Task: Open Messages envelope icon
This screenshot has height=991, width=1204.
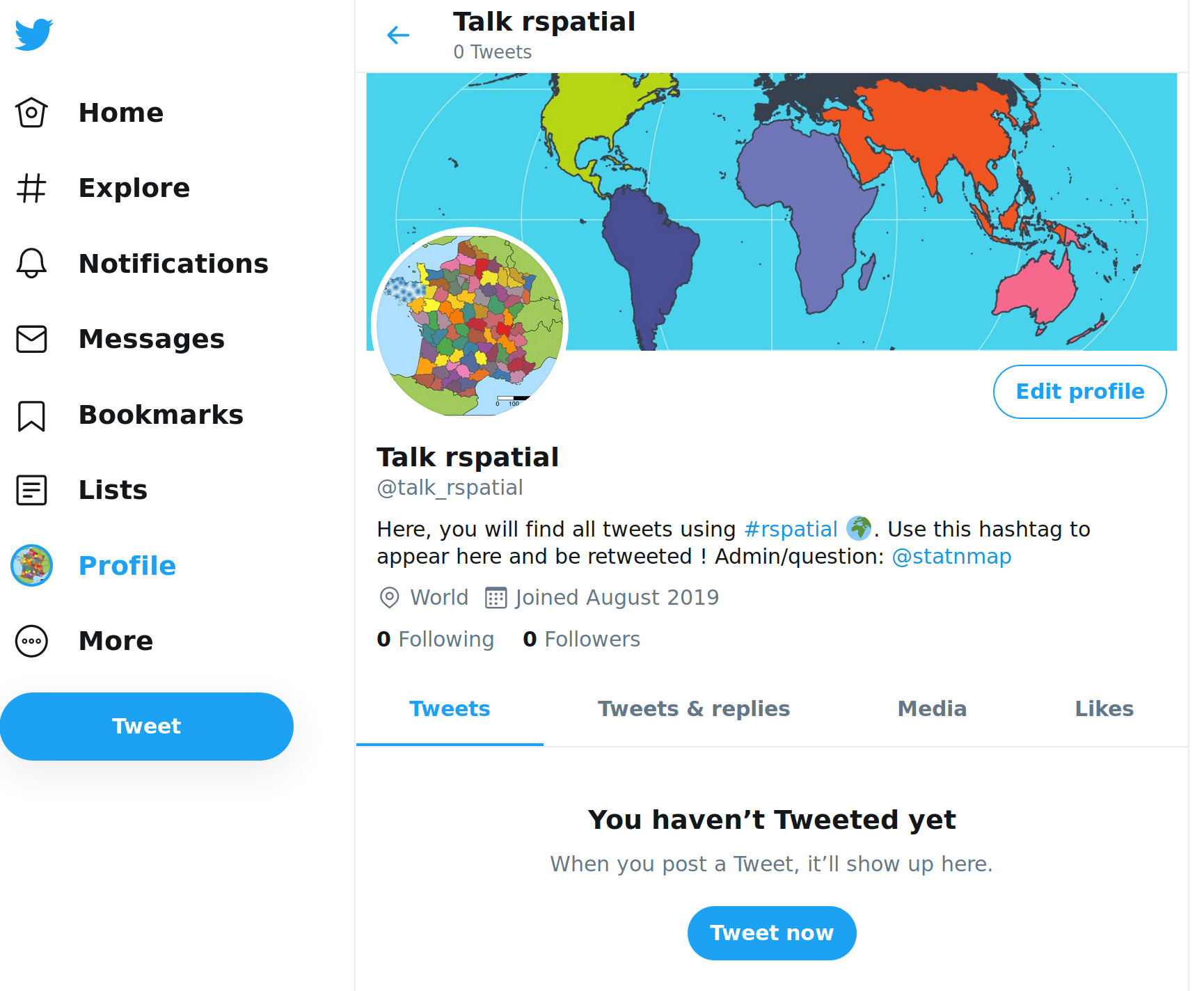Action: click(31, 339)
